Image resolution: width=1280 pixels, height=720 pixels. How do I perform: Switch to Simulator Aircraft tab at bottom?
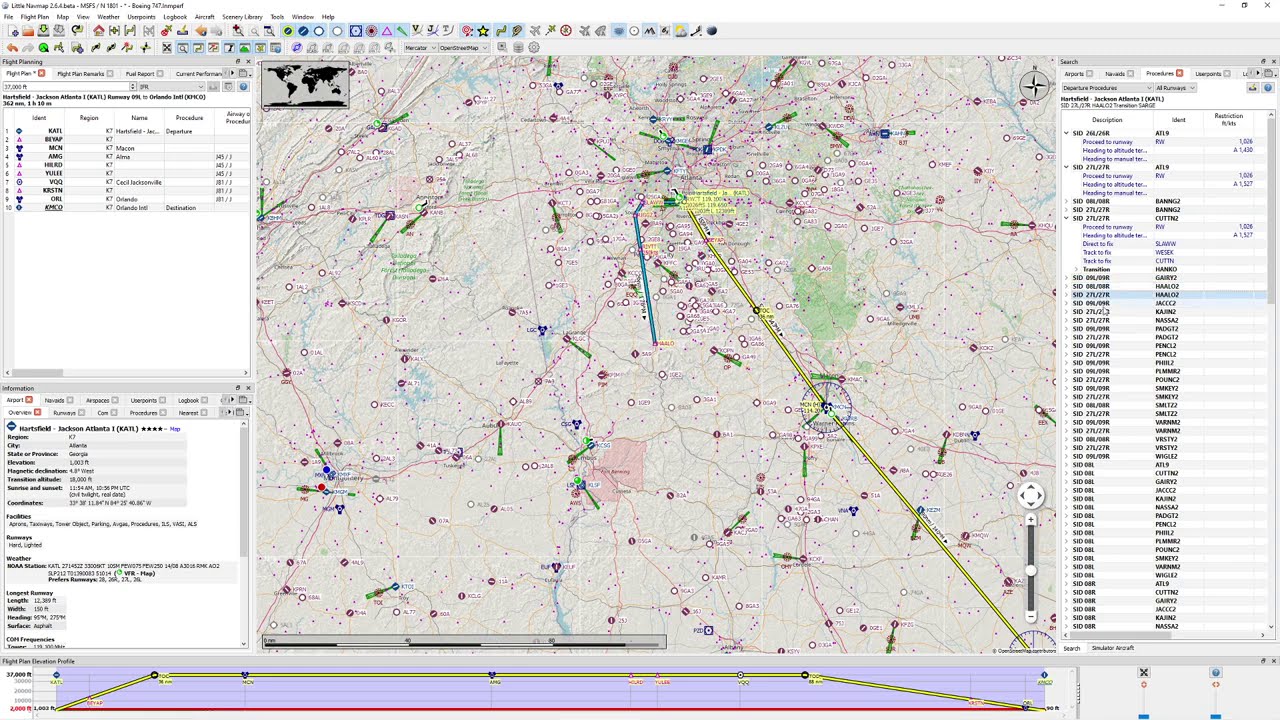[x=1112, y=648]
